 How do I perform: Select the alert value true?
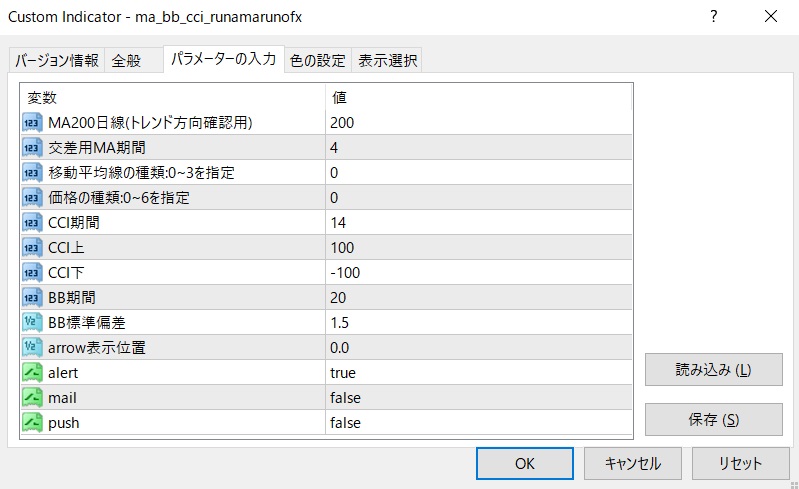tap(343, 373)
